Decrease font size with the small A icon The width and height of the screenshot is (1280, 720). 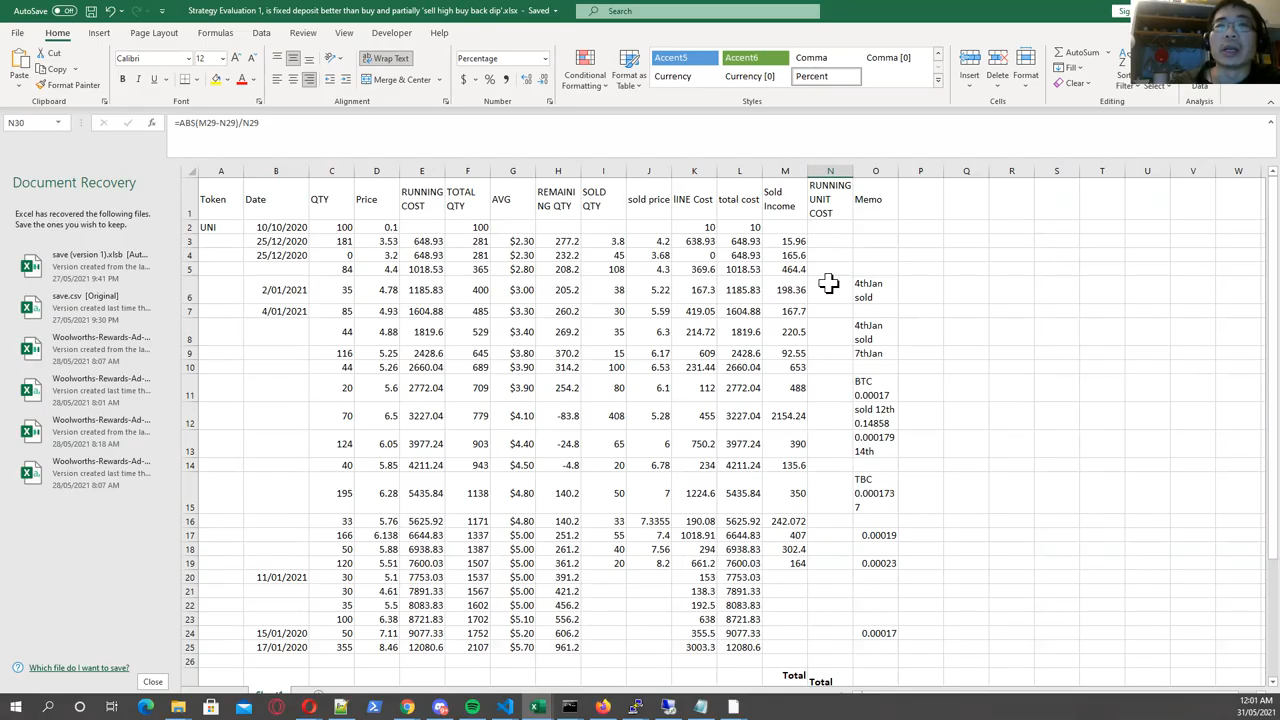click(x=251, y=58)
